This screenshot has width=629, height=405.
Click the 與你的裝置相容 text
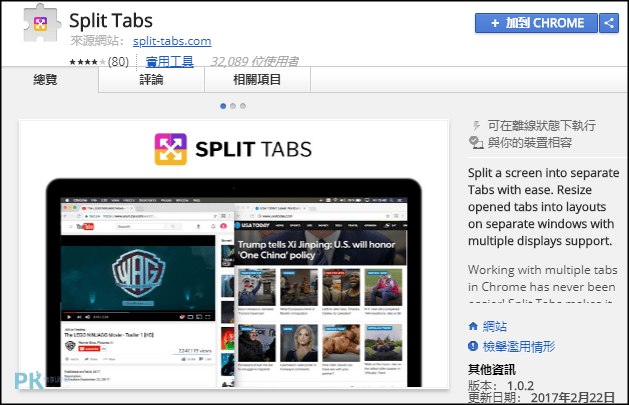(x=530, y=142)
